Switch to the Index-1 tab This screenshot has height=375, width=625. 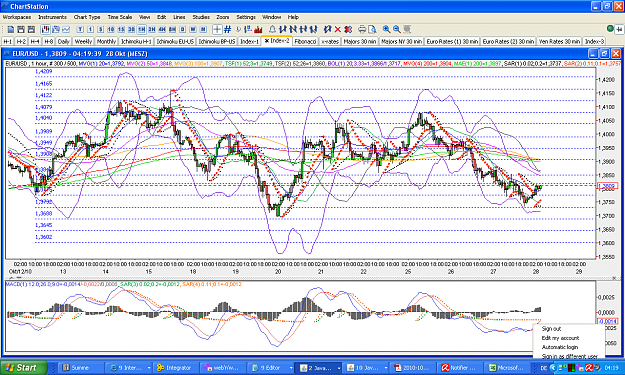click(250, 41)
